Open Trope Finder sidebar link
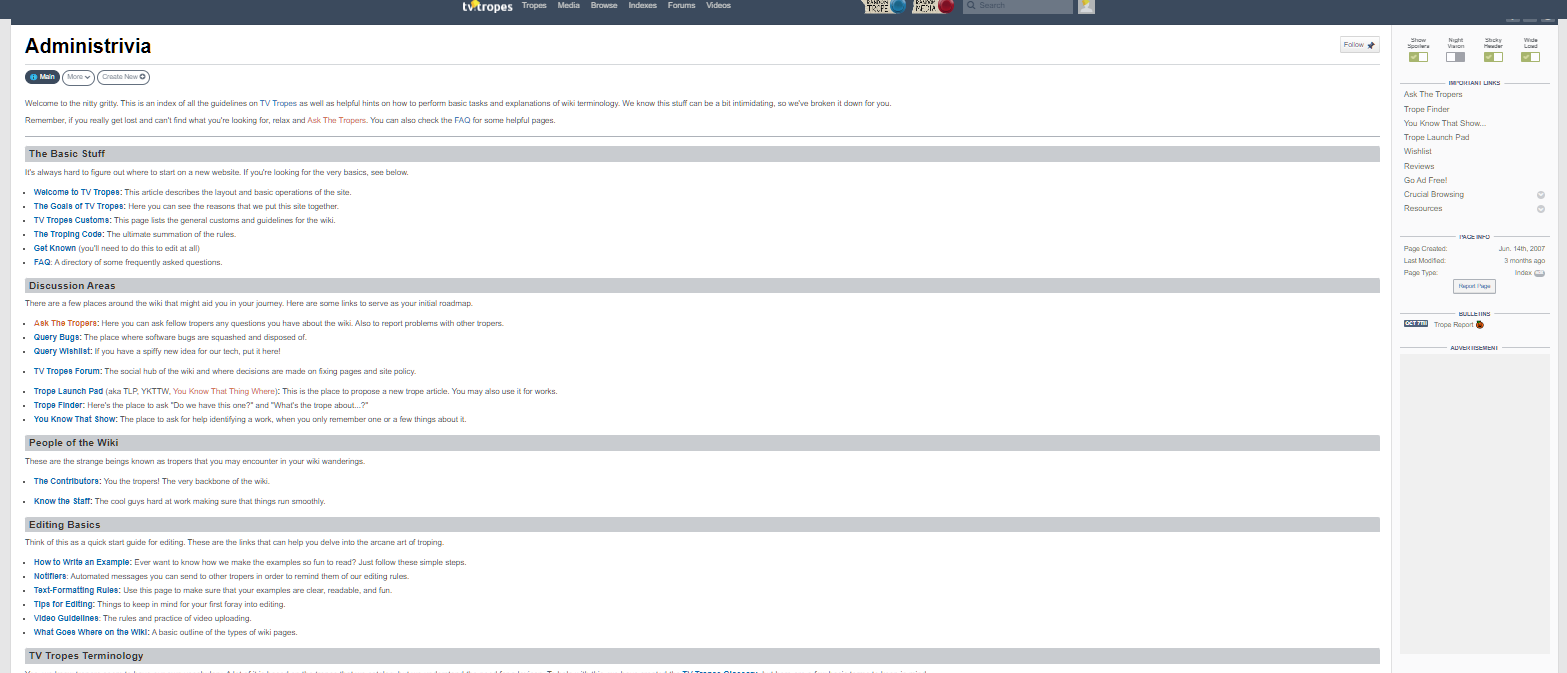The width and height of the screenshot is (1567, 673). pyautogui.click(x=1426, y=109)
